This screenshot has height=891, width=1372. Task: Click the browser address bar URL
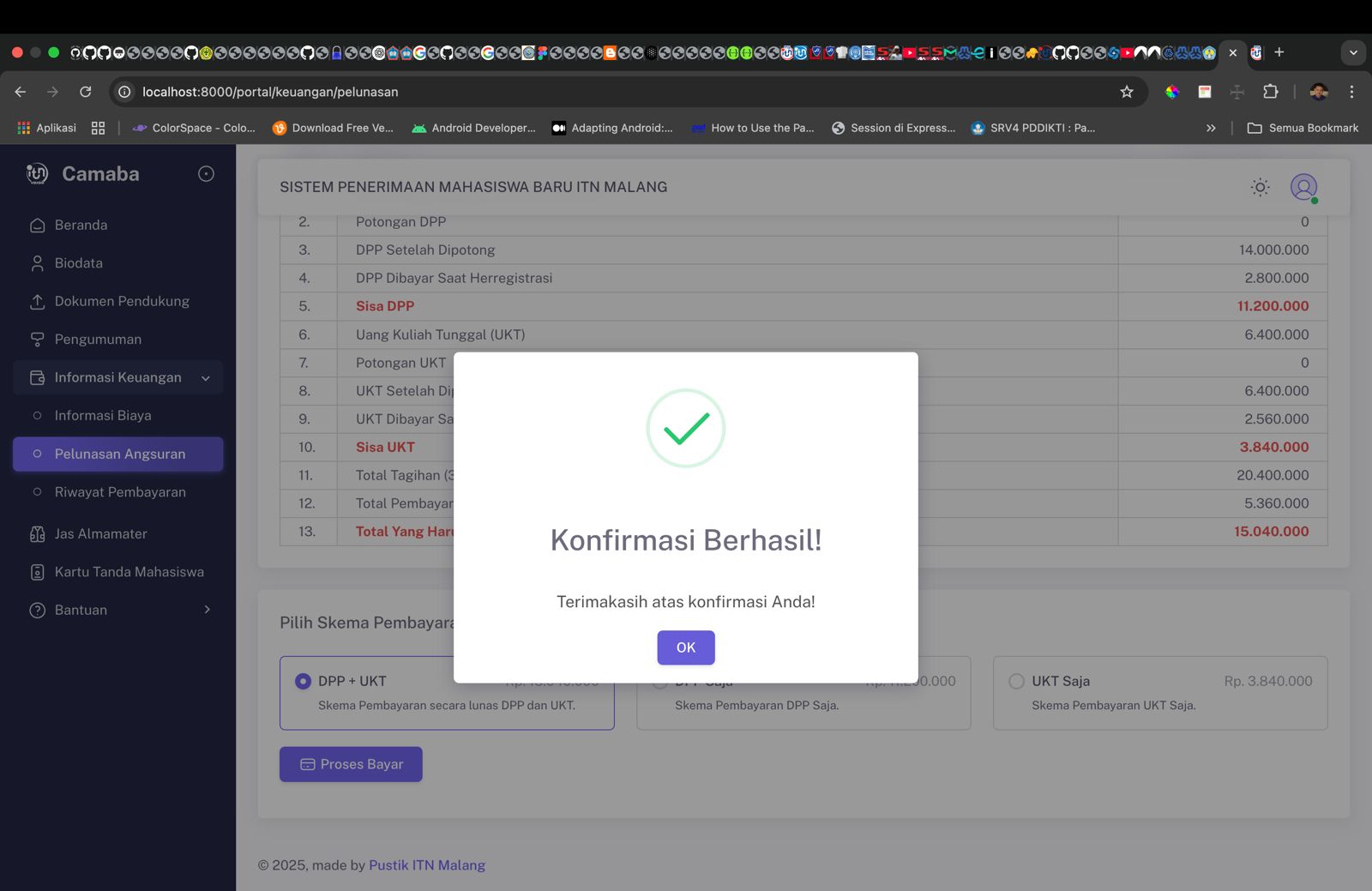click(x=270, y=92)
